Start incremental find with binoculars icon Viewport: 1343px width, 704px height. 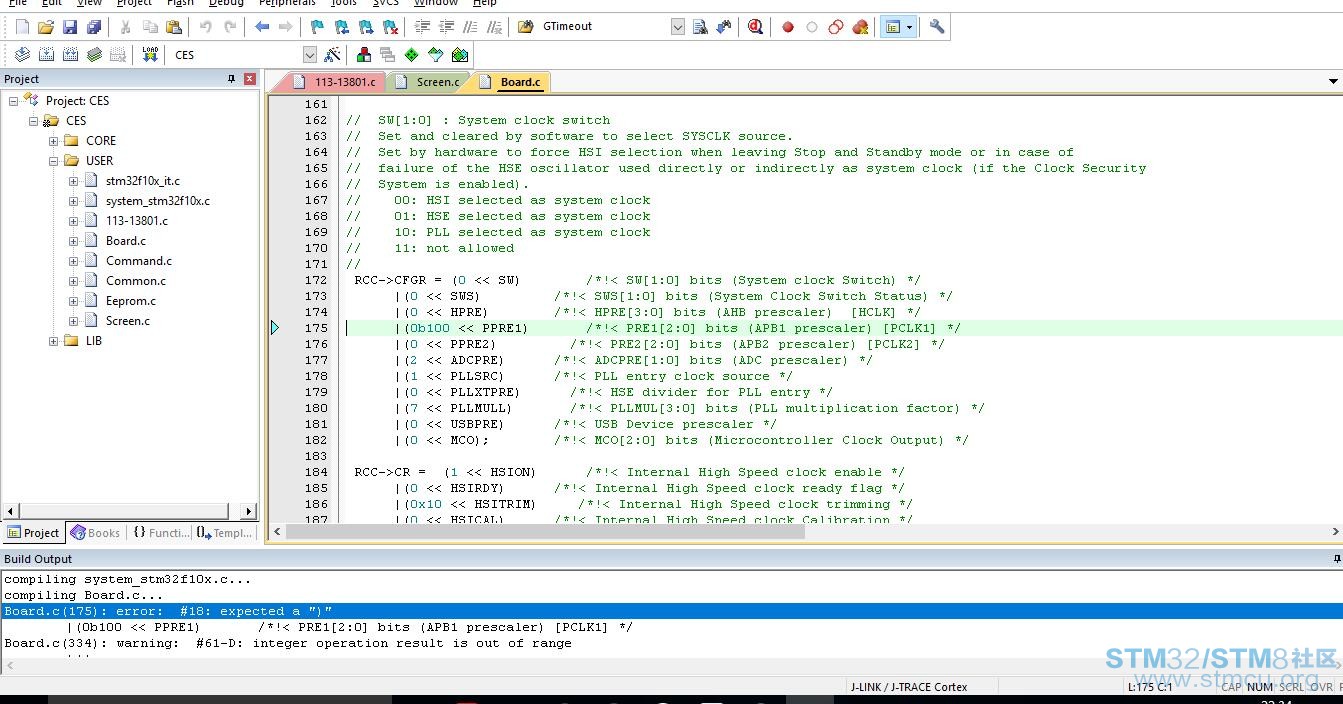tap(724, 27)
